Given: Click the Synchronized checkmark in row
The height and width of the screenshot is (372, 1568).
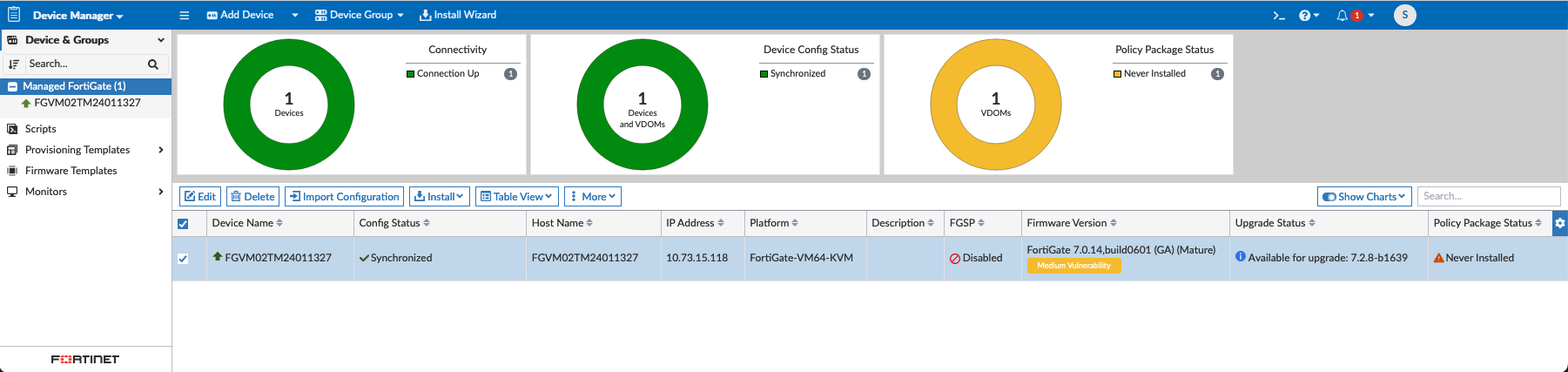Looking at the screenshot, I should pos(364,259).
